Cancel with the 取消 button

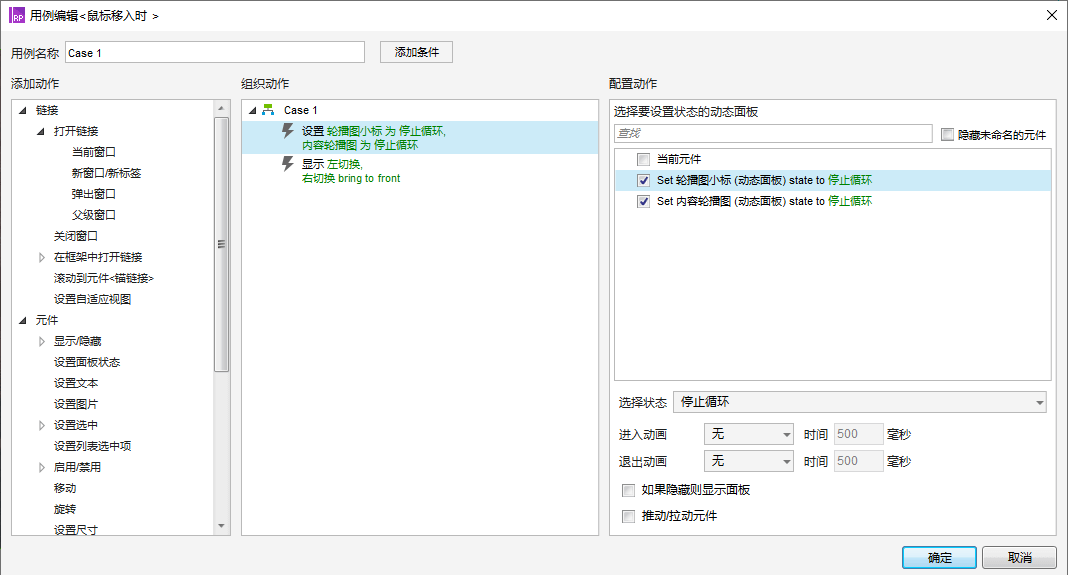[x=1019, y=557]
